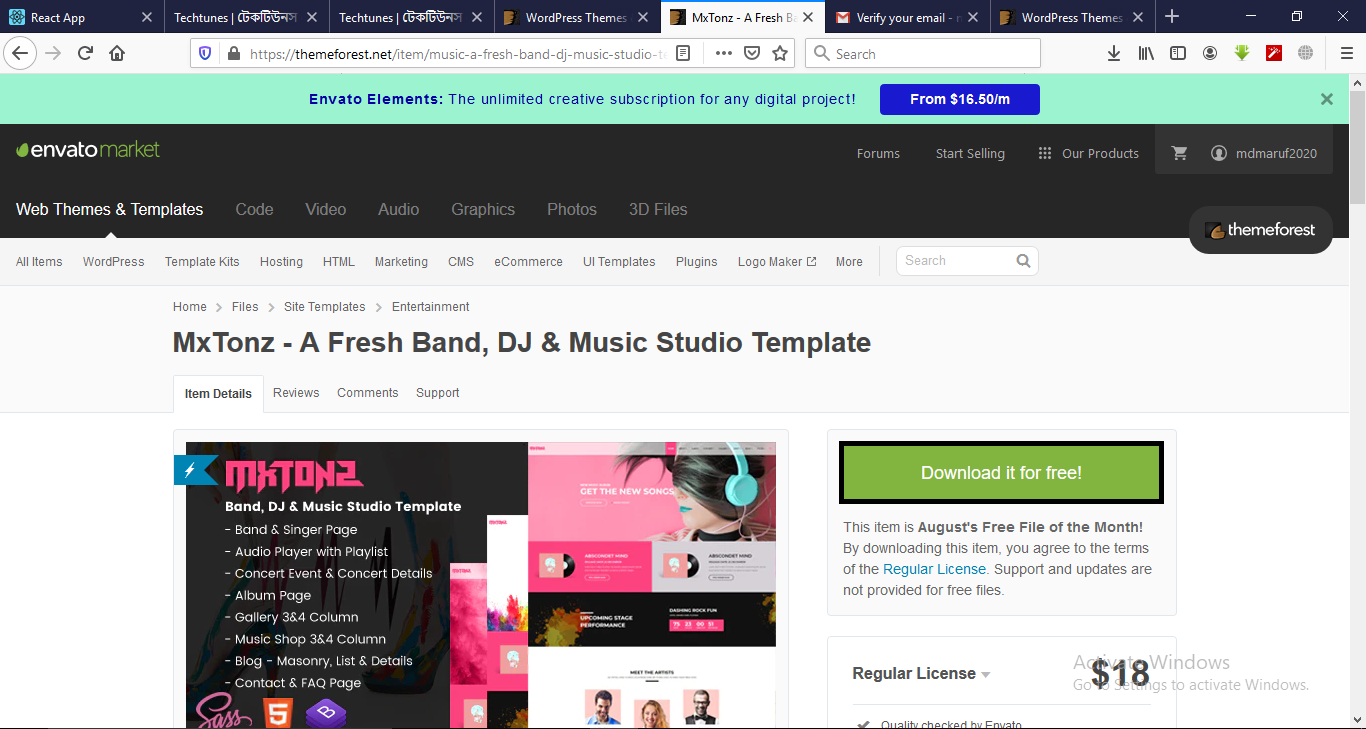The height and width of the screenshot is (729, 1366).
Task: Close the React App tab
Action: (147, 17)
